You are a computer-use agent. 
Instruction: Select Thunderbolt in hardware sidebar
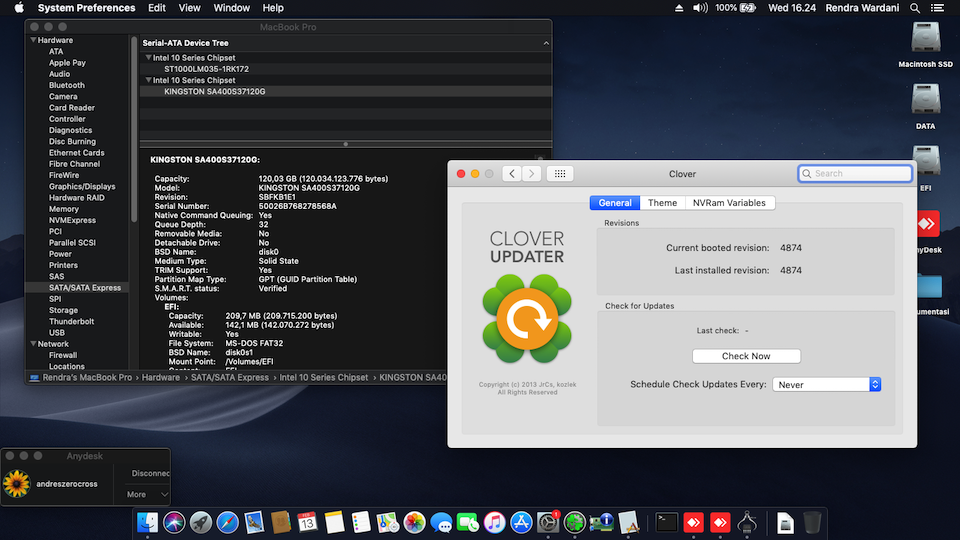pyautogui.click(x=72, y=321)
